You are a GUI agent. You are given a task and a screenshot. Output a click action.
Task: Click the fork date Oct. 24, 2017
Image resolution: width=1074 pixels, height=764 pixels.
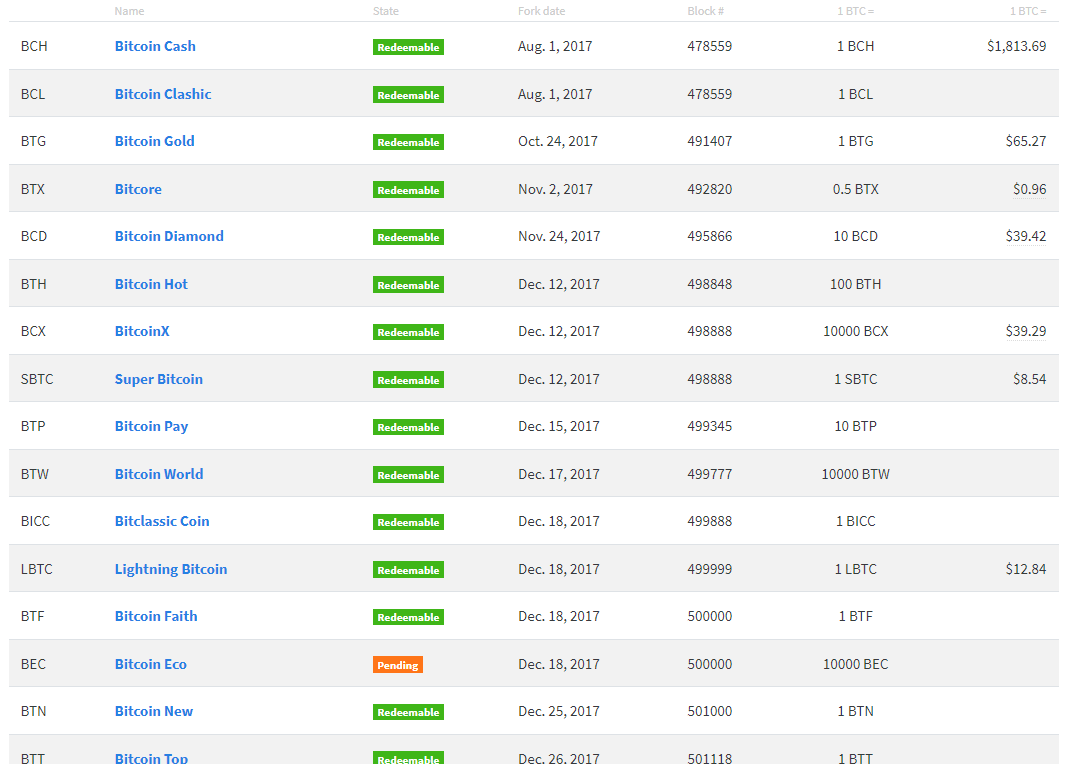point(558,141)
